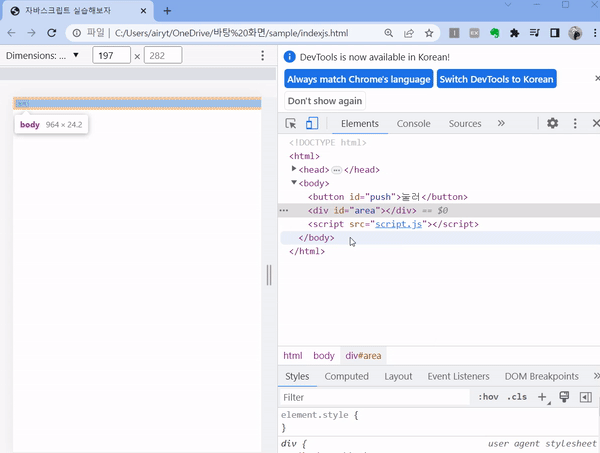Switch to the Layout tab
The height and width of the screenshot is (453, 600).
coord(398,376)
